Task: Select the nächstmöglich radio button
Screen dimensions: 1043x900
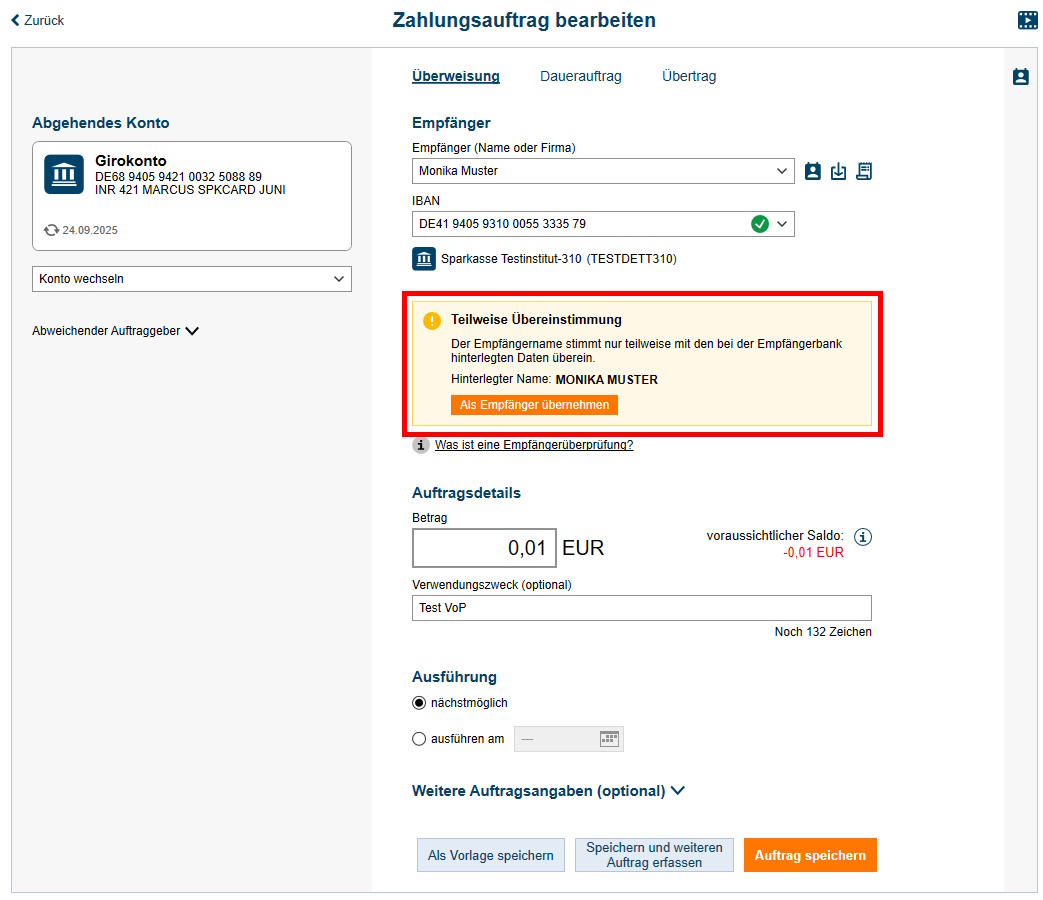Action: tap(419, 703)
